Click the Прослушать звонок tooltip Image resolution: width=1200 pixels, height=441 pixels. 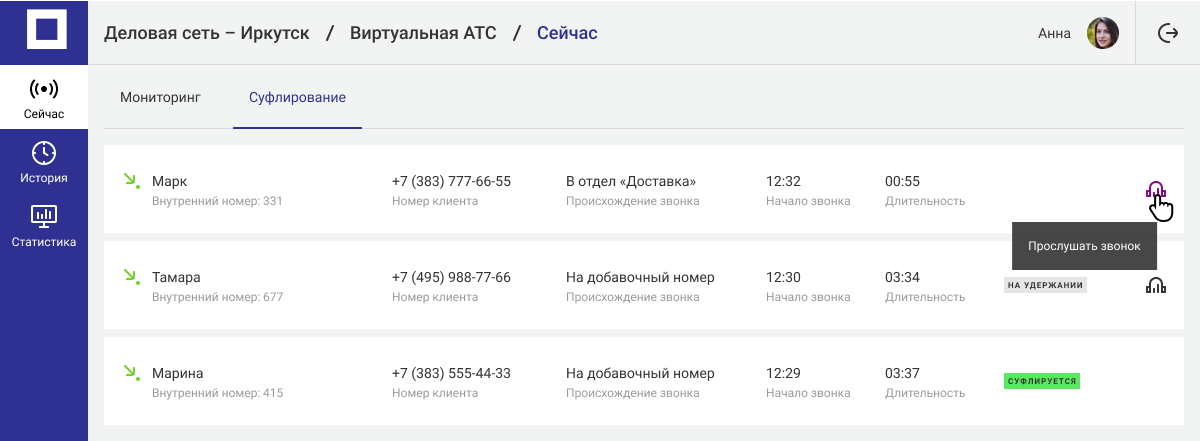point(1084,245)
